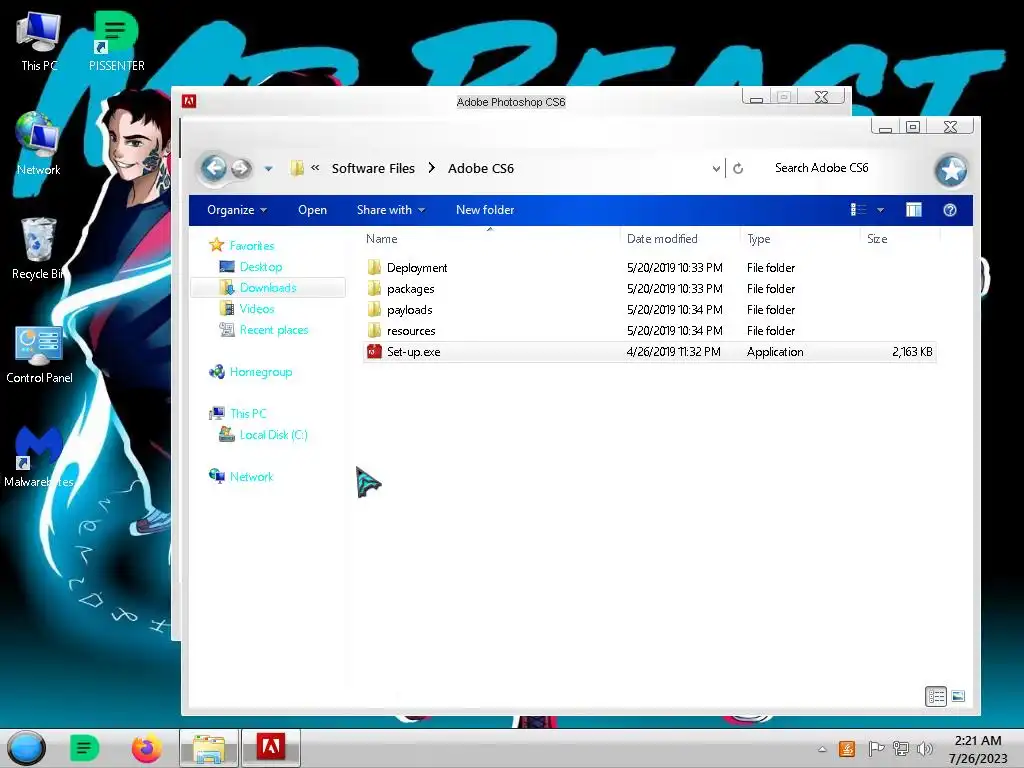Screen dimensions: 1024x768
Task: Select the packages folder
Action: [x=410, y=289]
